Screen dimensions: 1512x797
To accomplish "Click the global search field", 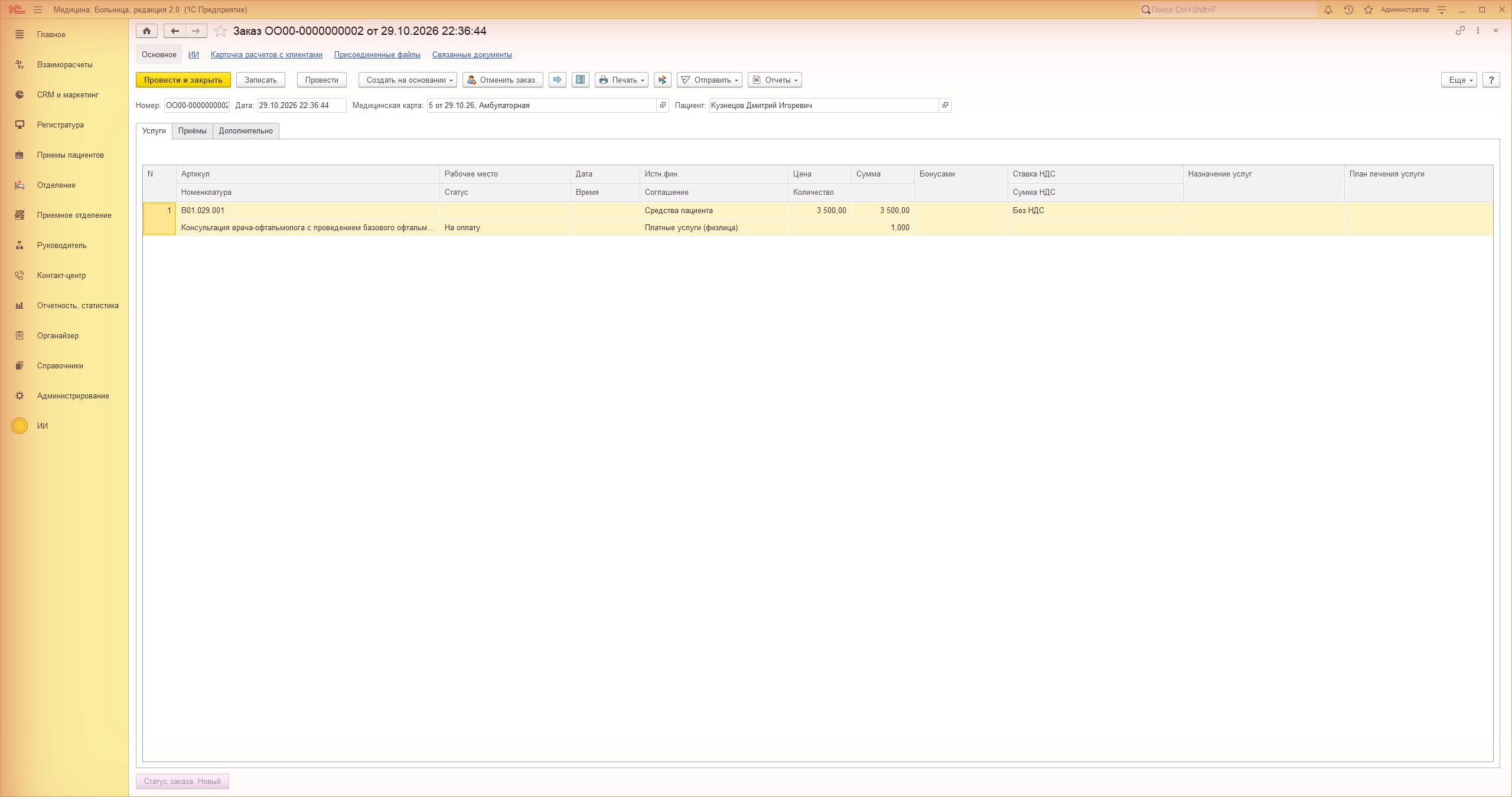I will coord(1228,9).
